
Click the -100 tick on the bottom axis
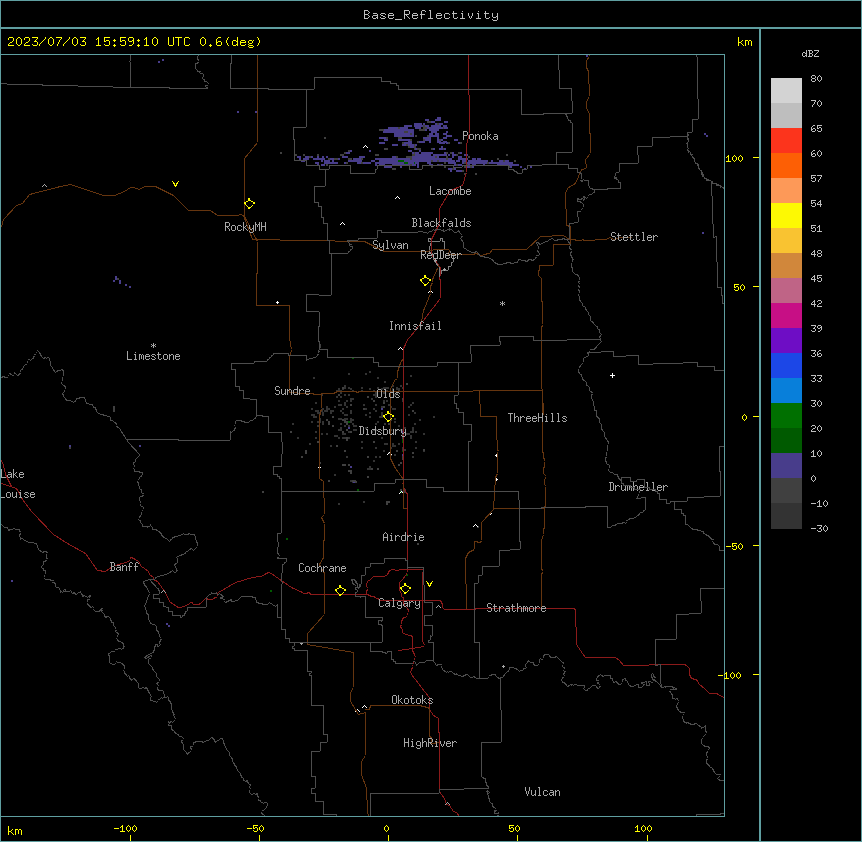point(125,828)
